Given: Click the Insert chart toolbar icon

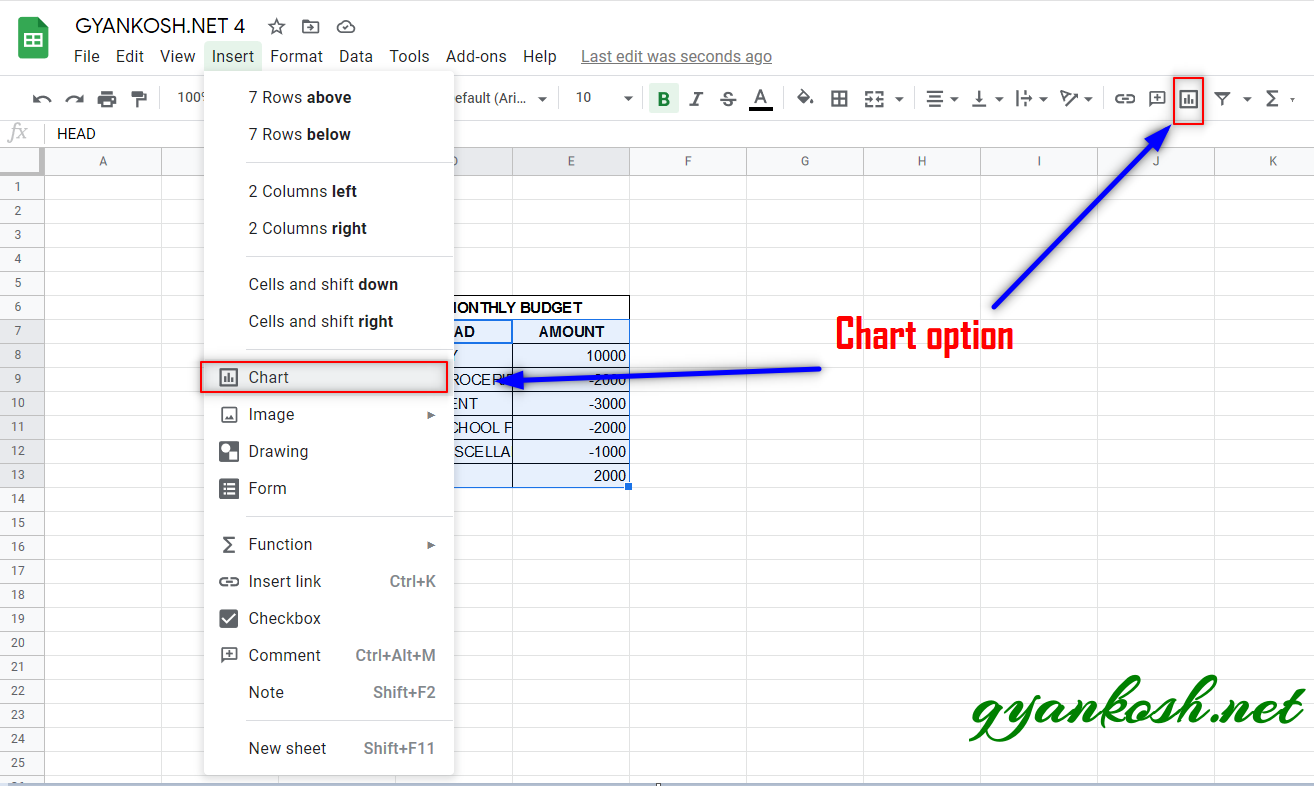Looking at the screenshot, I should [x=1188, y=99].
